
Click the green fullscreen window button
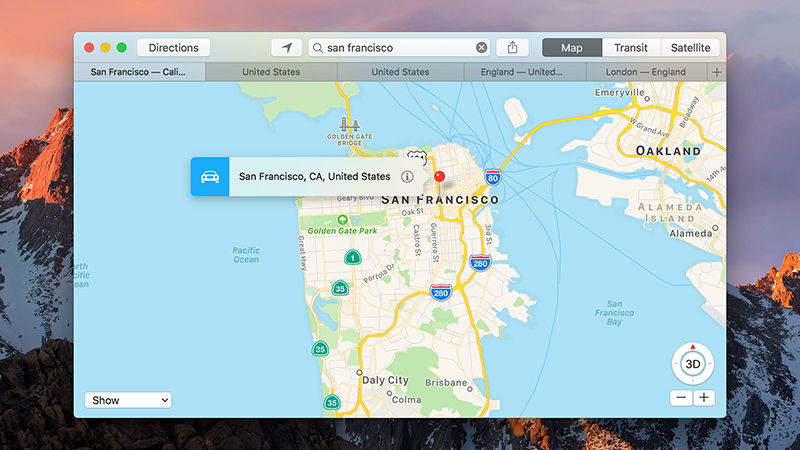pyautogui.click(x=121, y=48)
